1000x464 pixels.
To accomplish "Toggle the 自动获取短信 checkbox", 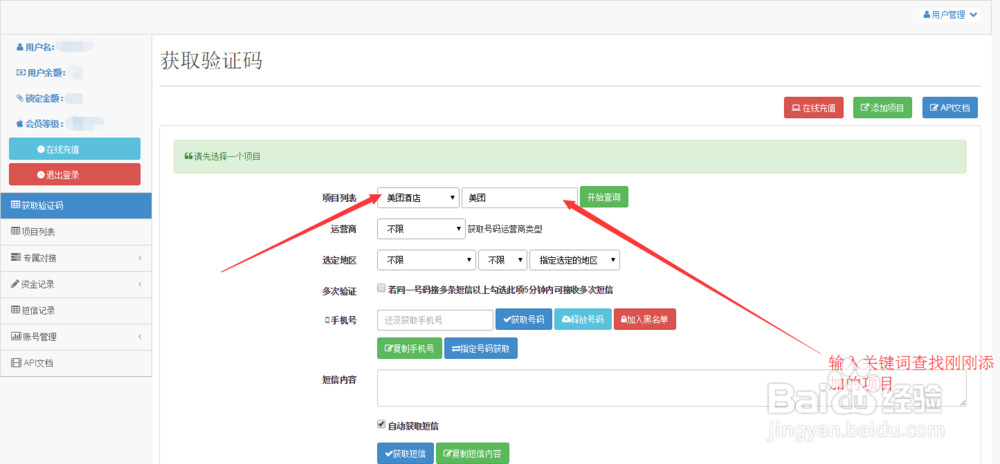I will point(381,424).
